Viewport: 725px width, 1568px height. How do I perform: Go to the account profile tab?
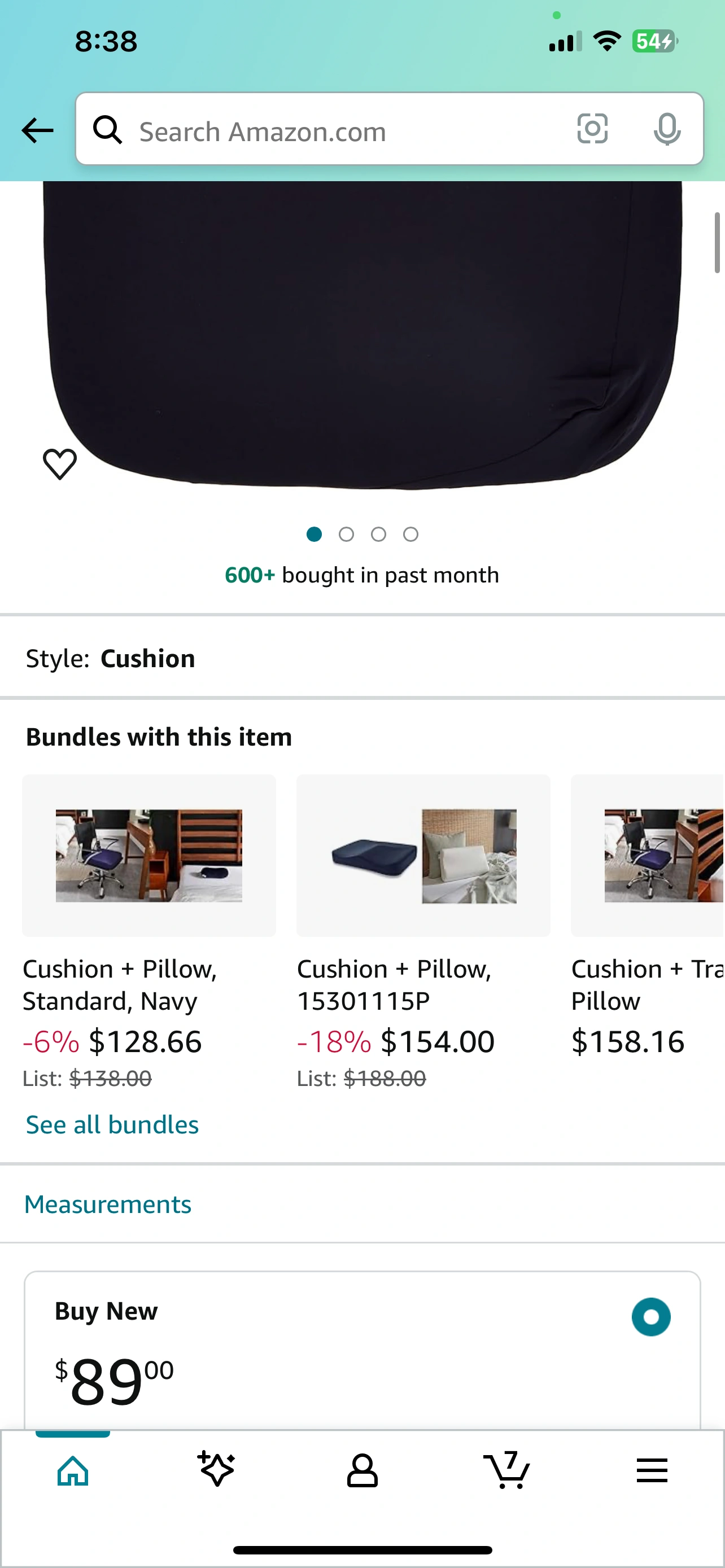[362, 1470]
